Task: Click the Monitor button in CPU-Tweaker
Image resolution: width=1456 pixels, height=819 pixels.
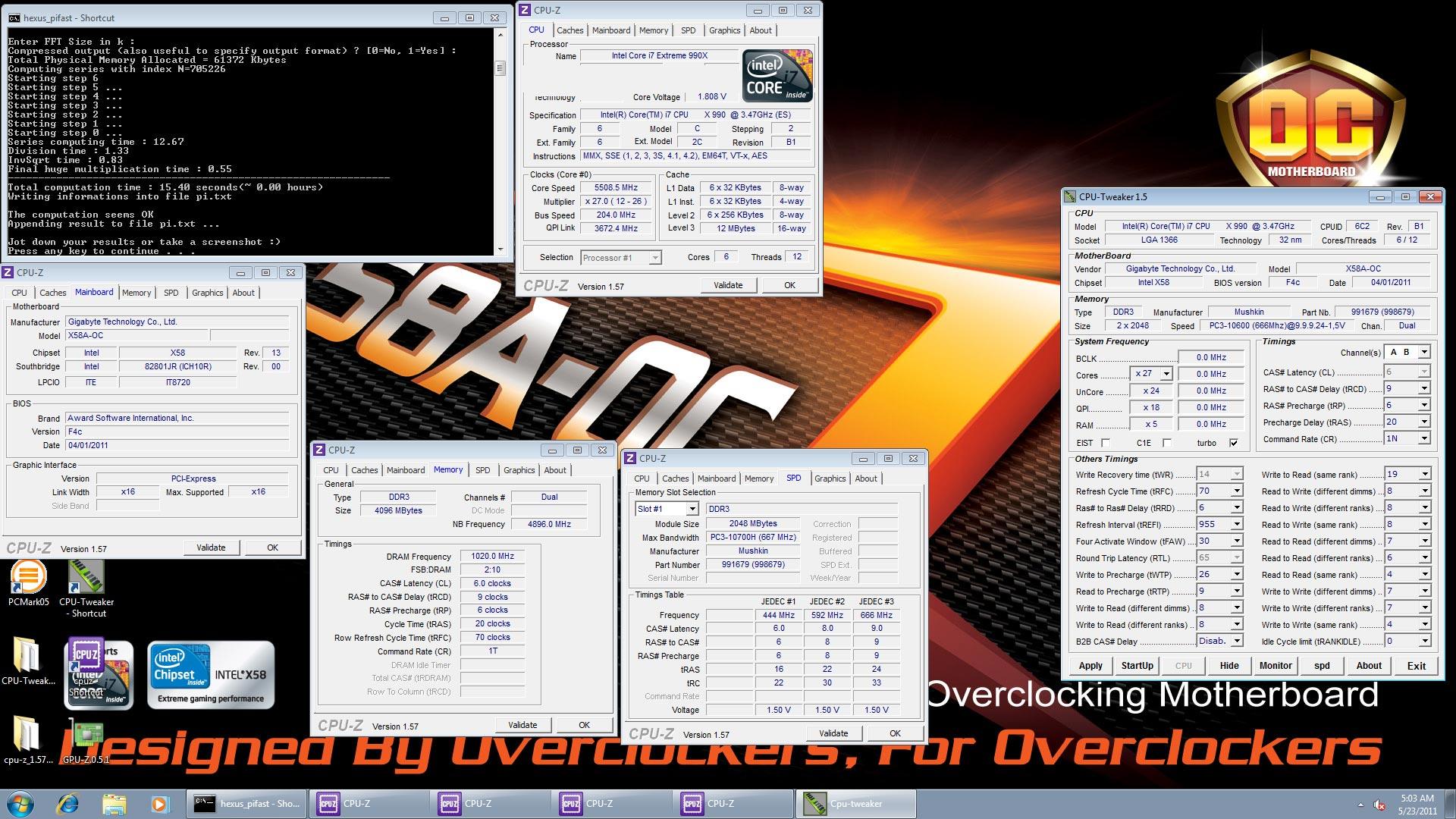Action: pos(1276,666)
